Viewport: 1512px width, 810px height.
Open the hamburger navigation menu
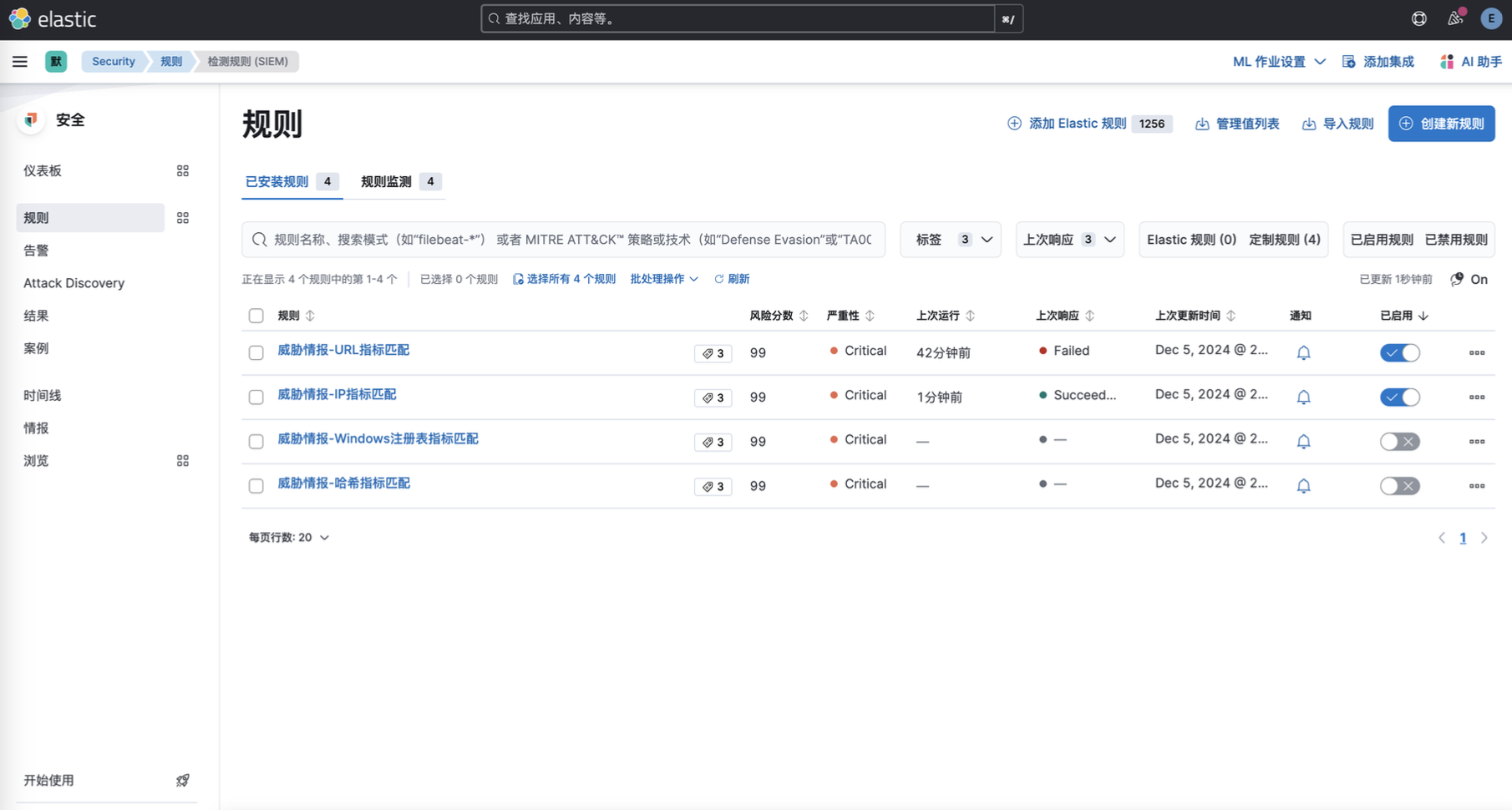coord(20,61)
